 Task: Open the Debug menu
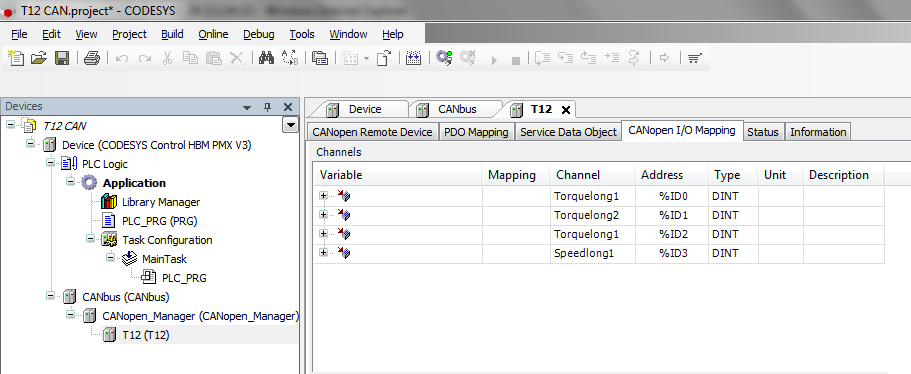[x=259, y=34]
